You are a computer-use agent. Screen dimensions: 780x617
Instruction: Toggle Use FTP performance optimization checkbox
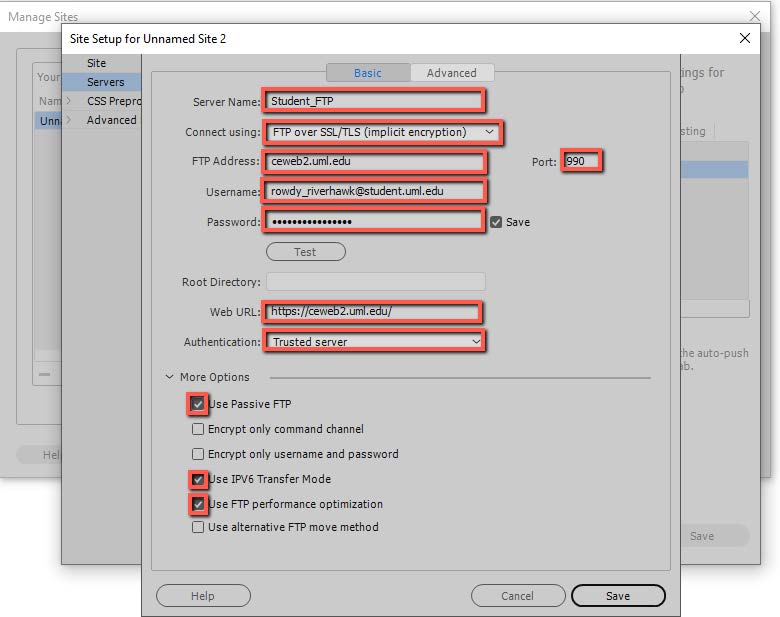point(198,504)
